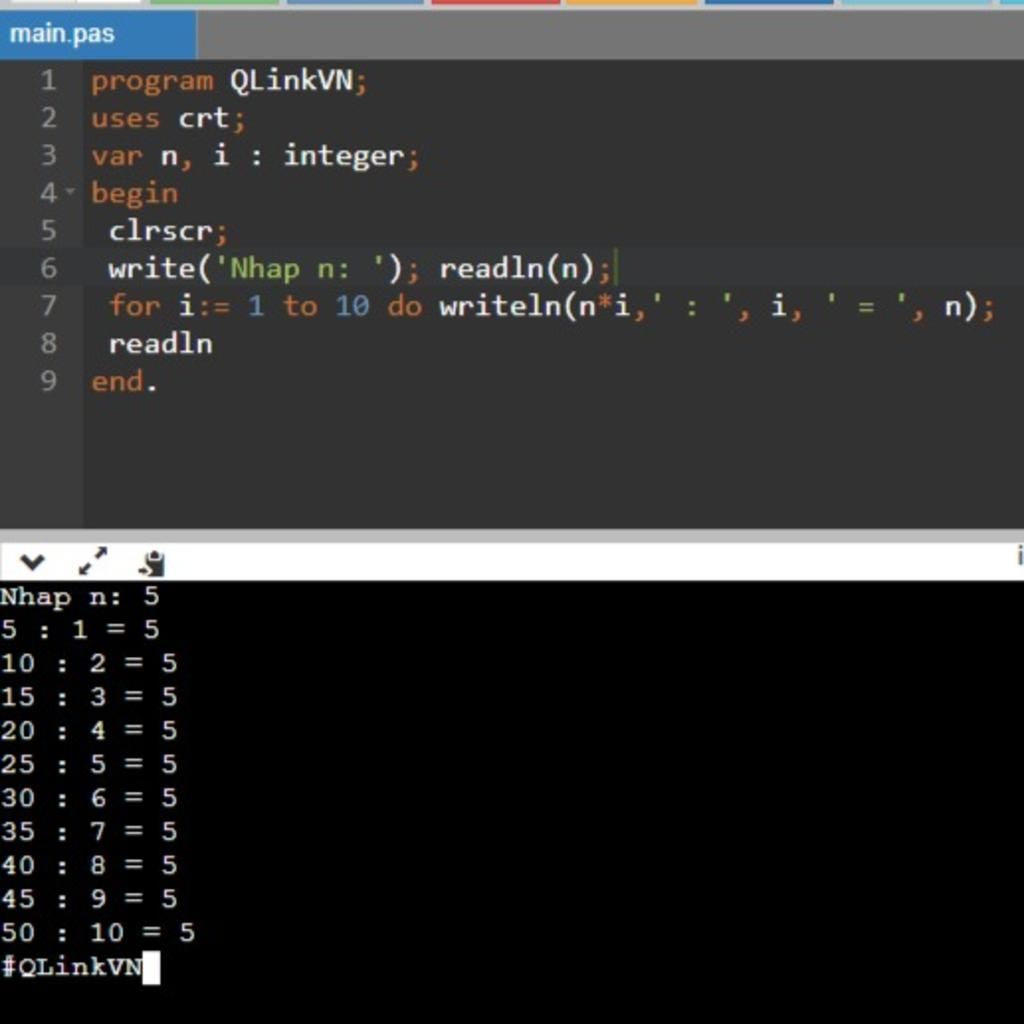
Task: Click the '45 : 9 = 5' console line
Action: (89, 899)
